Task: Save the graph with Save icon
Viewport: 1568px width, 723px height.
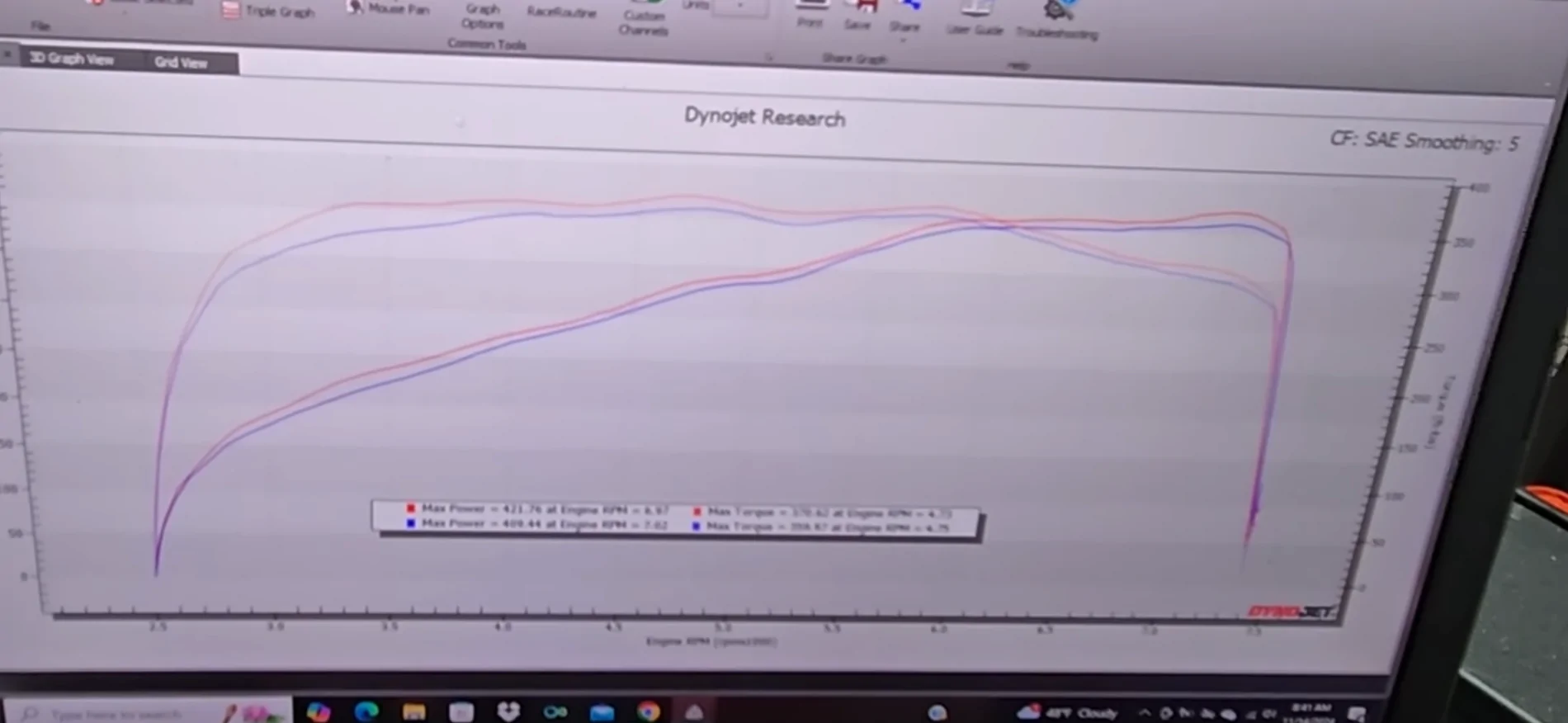Action: pos(858,17)
